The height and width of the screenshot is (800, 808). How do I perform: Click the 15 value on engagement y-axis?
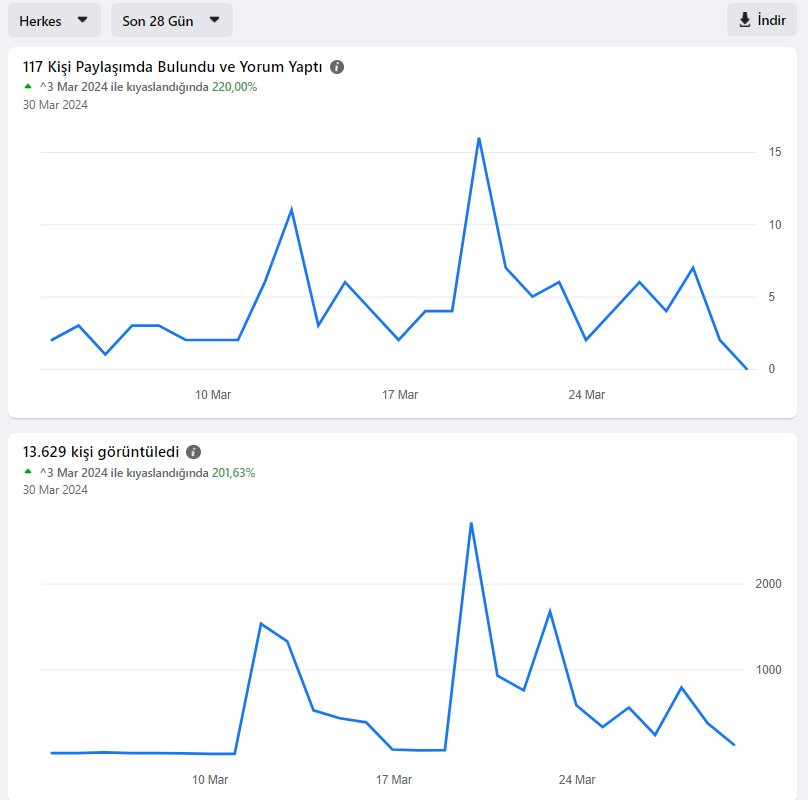(775, 152)
